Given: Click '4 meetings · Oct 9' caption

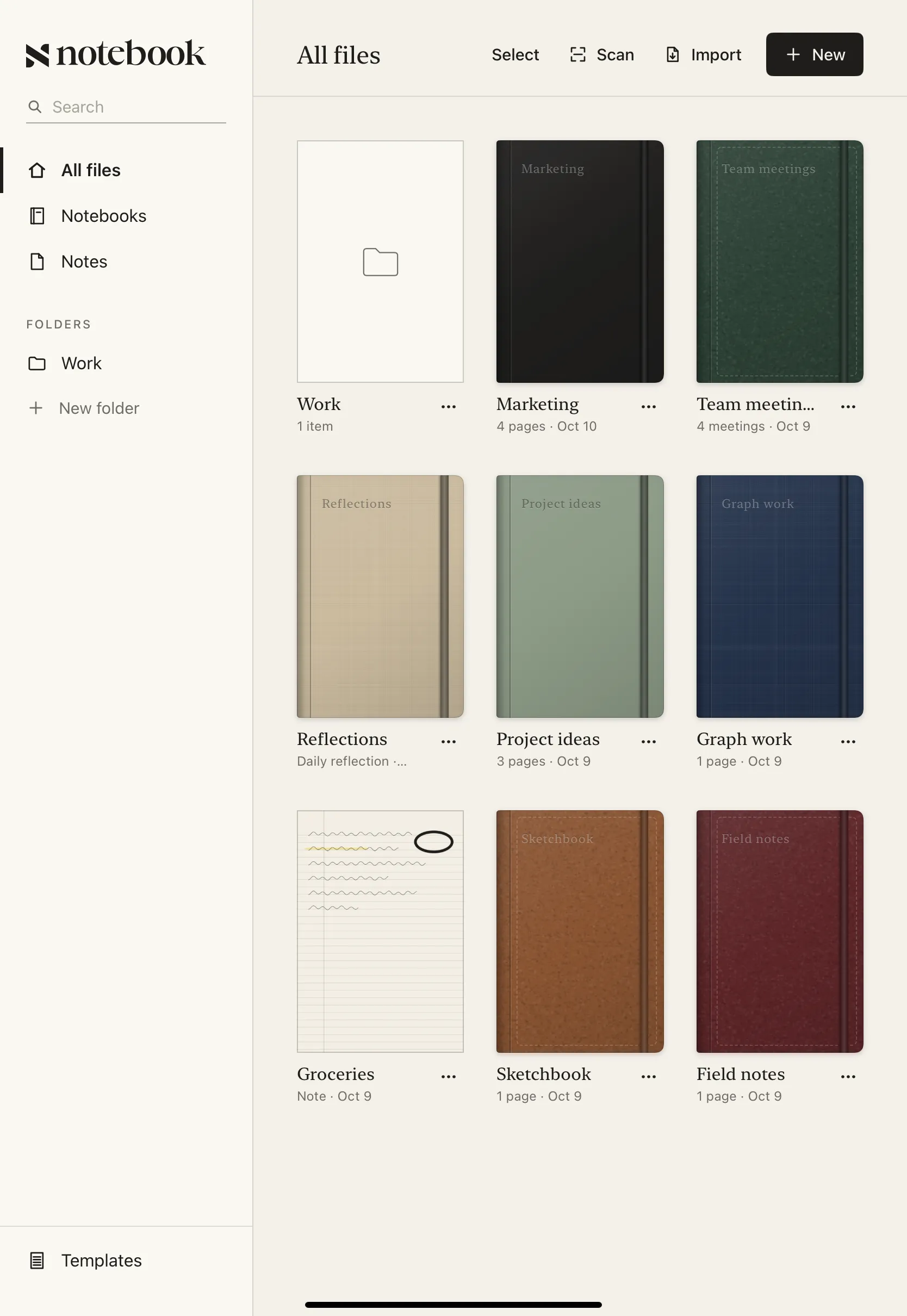Looking at the screenshot, I should coord(753,427).
